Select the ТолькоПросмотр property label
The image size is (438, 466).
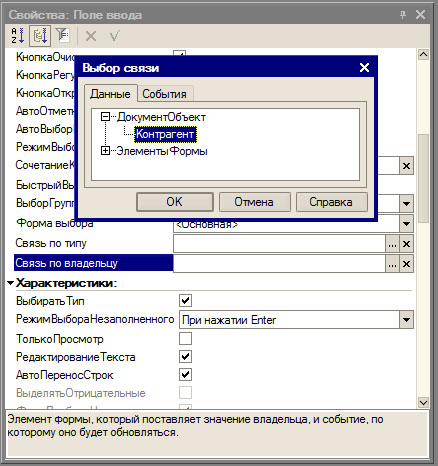60,339
